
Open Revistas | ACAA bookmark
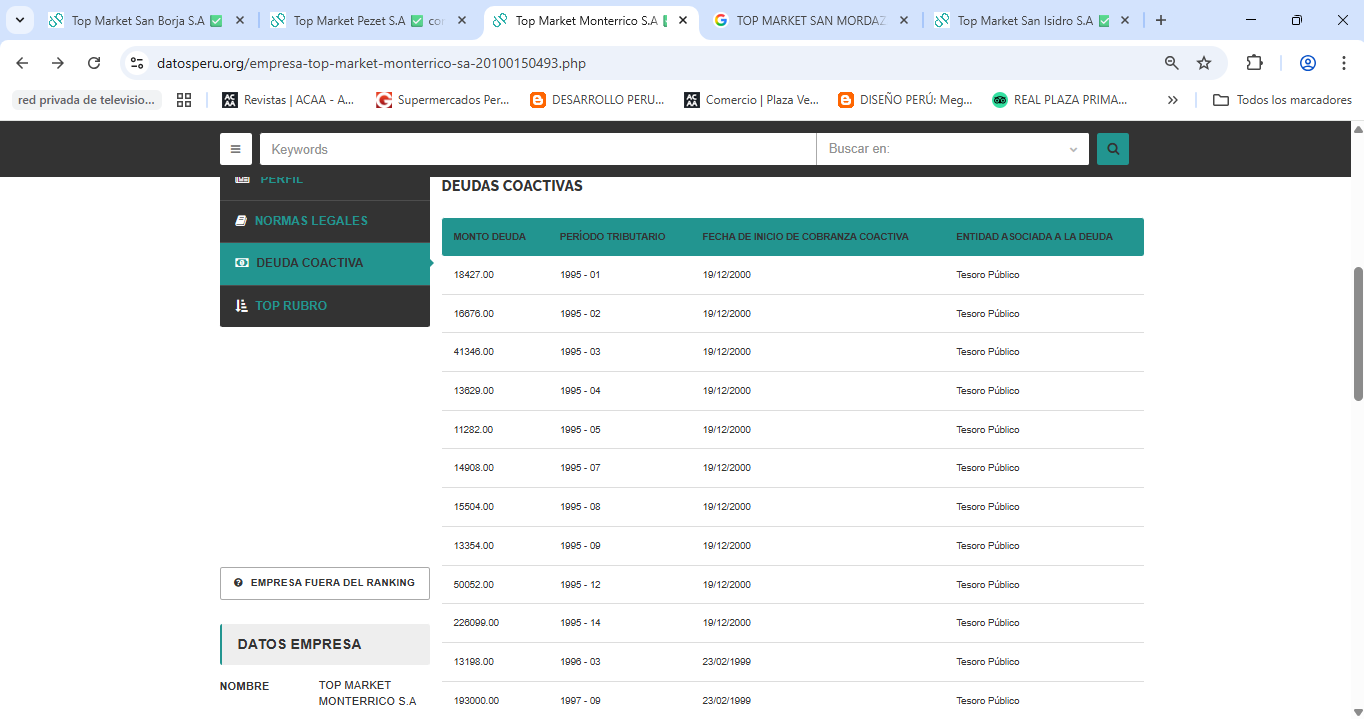(x=289, y=100)
